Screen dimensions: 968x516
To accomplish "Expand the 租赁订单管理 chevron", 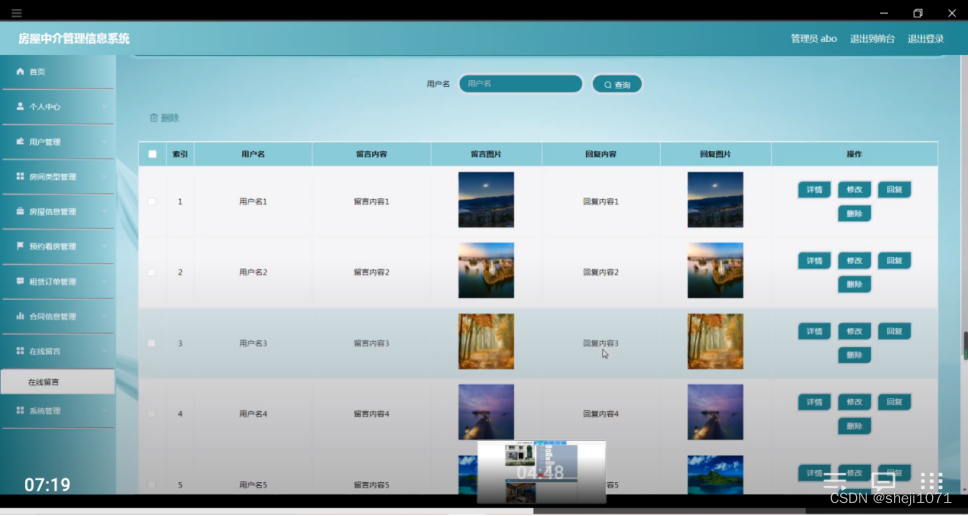I will (104, 281).
